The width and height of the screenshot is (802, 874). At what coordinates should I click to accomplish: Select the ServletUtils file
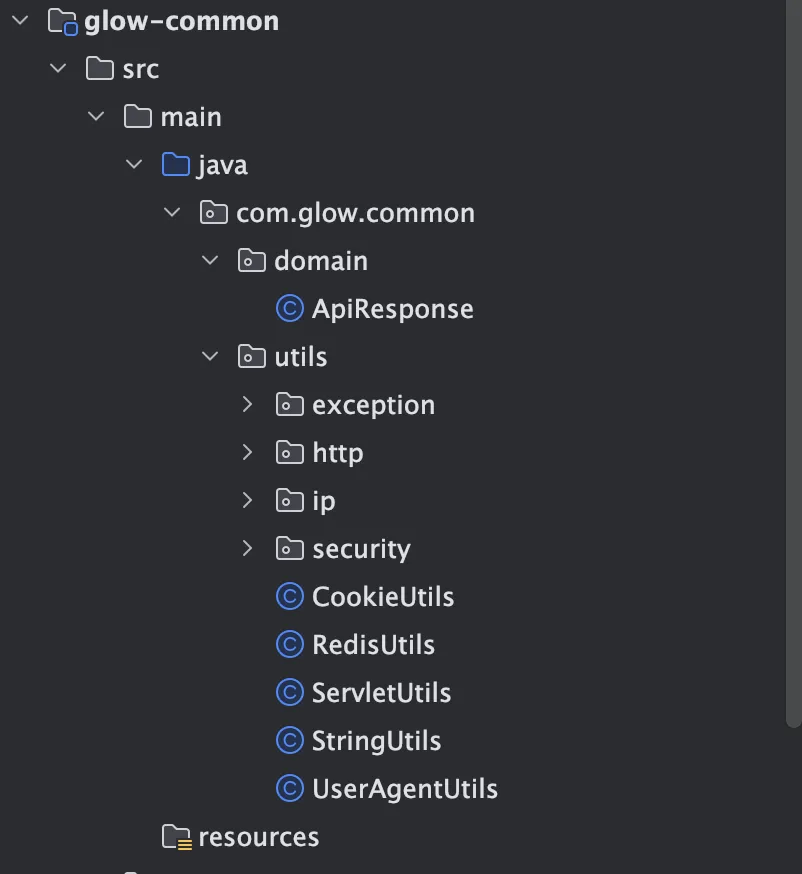(381, 693)
